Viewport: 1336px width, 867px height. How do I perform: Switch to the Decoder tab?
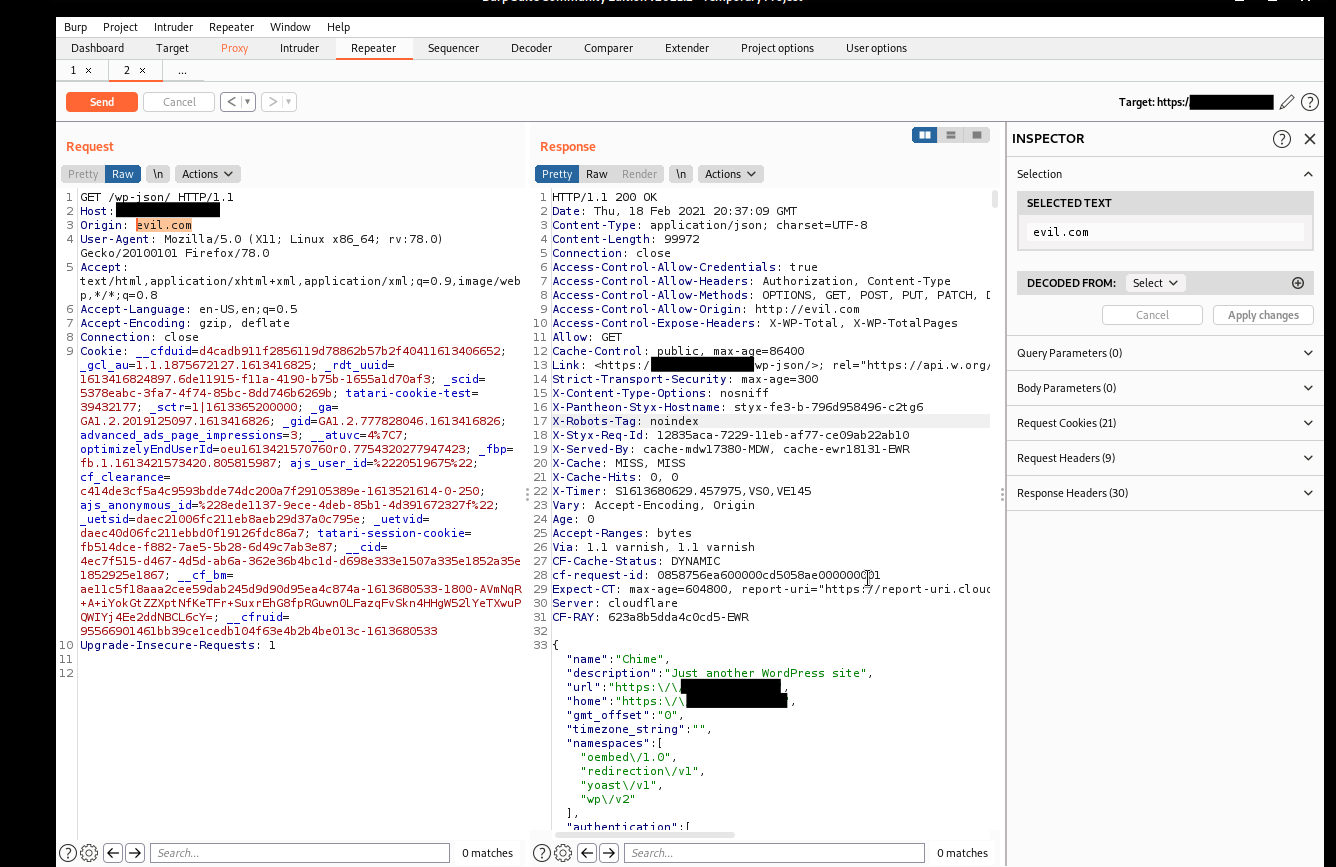pos(531,47)
